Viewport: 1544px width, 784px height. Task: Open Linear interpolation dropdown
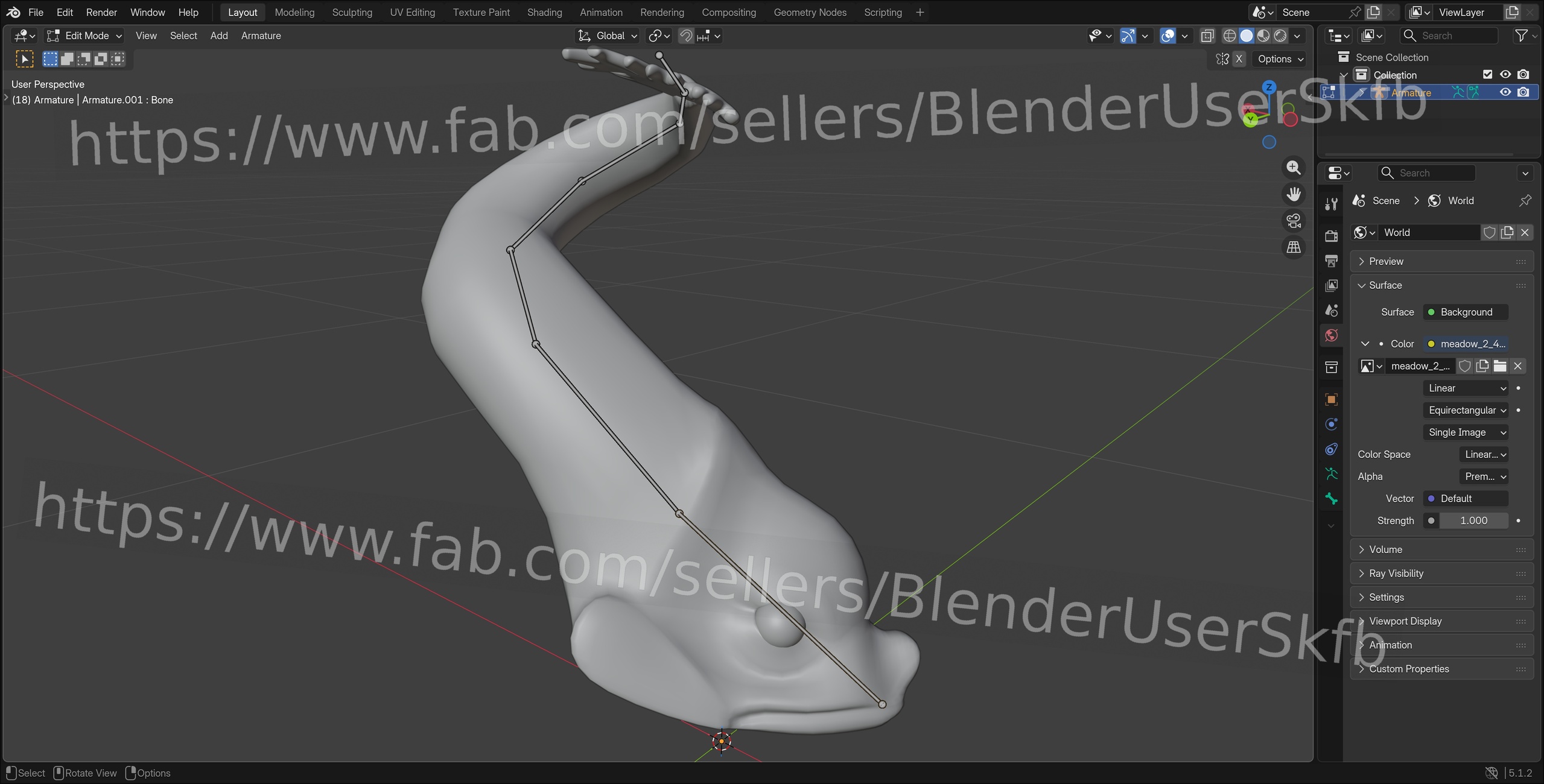pyautogui.click(x=1466, y=388)
